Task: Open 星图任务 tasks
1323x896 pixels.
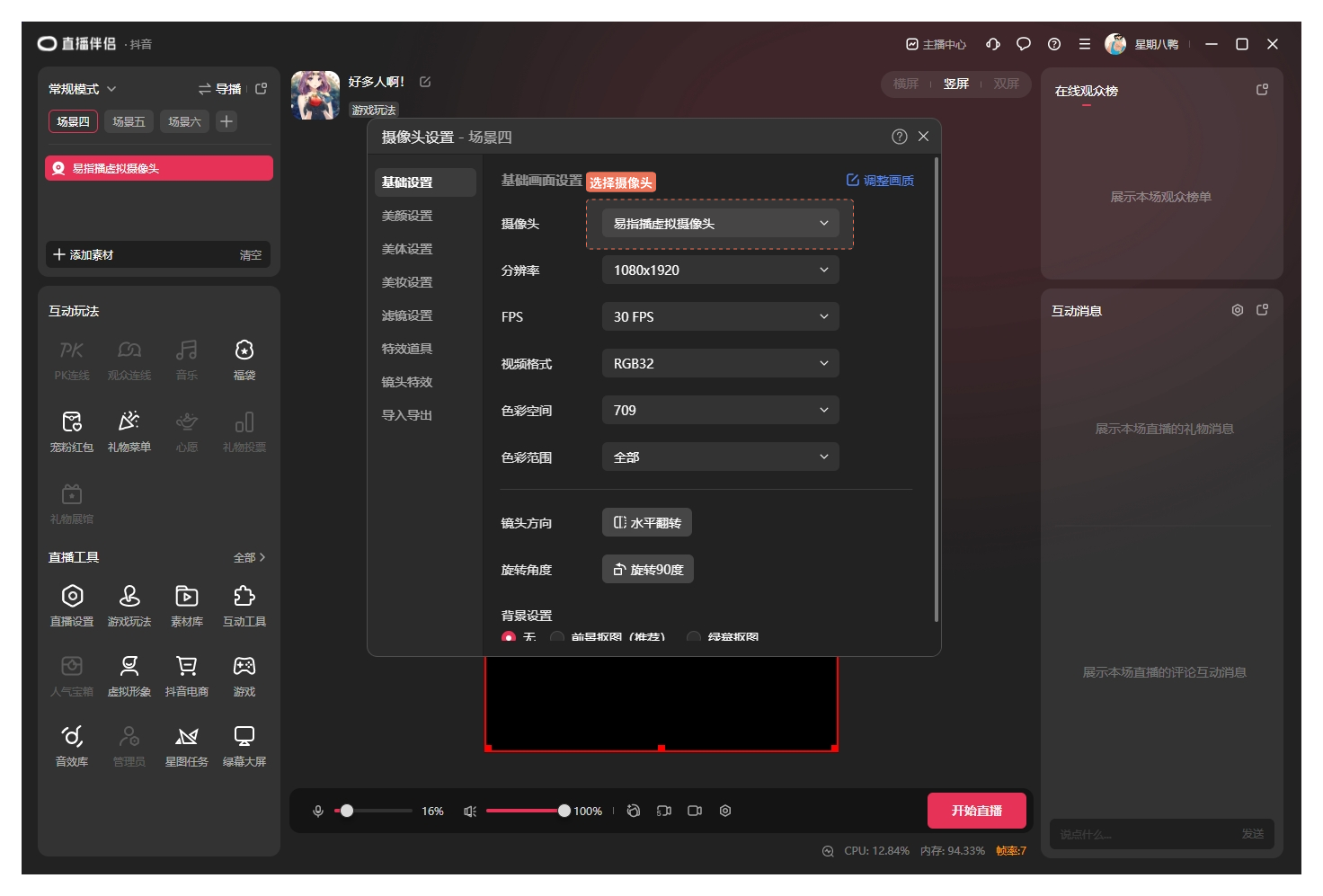Action: point(187,746)
